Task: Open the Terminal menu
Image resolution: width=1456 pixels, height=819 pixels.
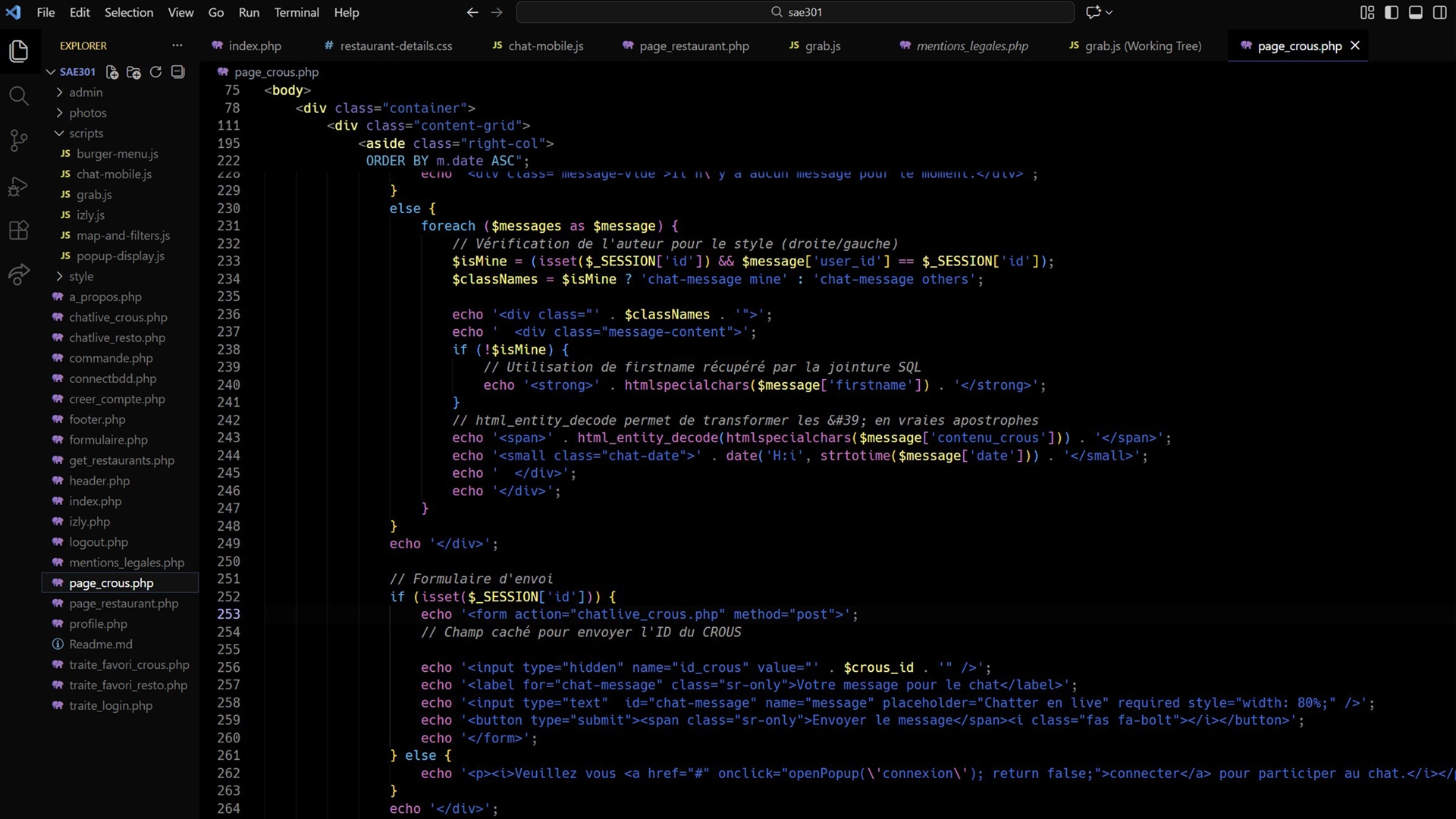Action: [297, 12]
